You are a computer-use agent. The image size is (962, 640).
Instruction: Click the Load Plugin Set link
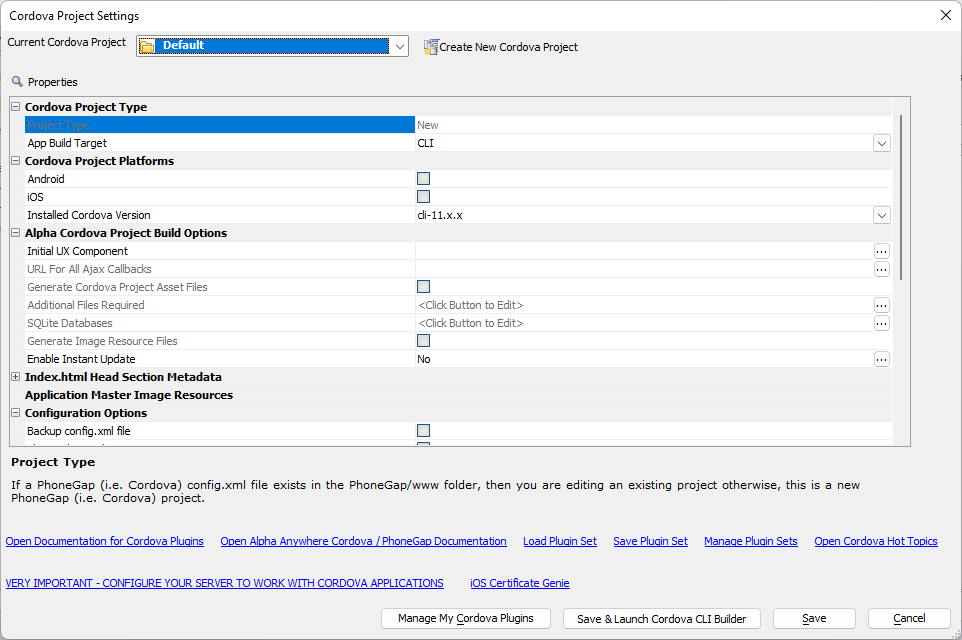pyautogui.click(x=560, y=541)
